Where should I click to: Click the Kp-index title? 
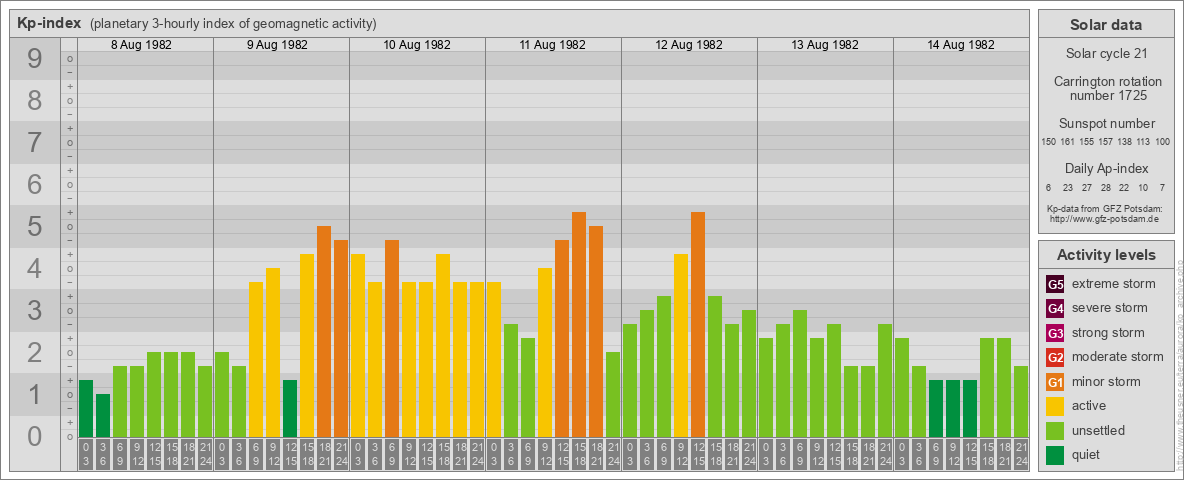point(49,23)
